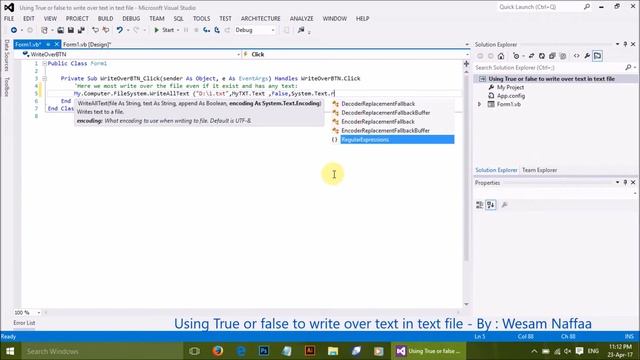The height and width of the screenshot is (360, 640).
Task: Click the Save All toolbar icon
Action: tap(81, 30)
